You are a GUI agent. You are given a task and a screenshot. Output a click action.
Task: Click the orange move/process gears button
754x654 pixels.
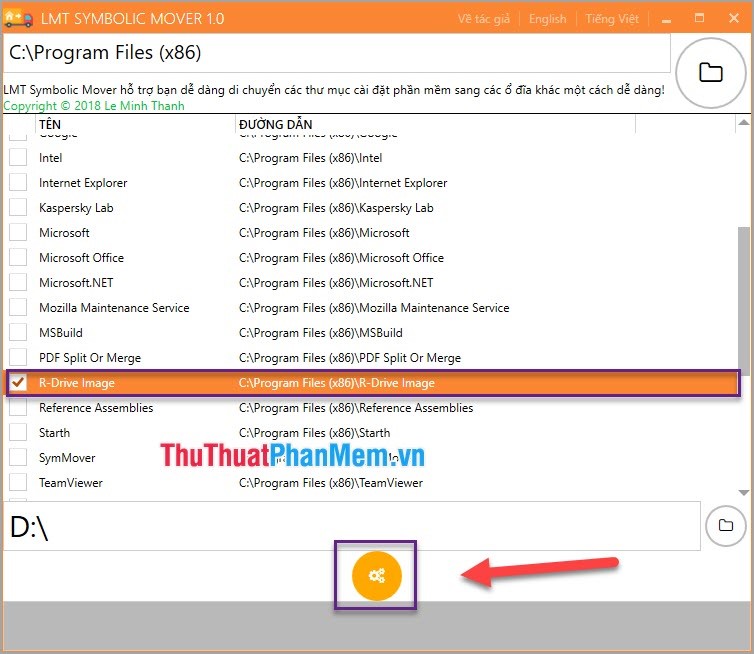coord(377,576)
